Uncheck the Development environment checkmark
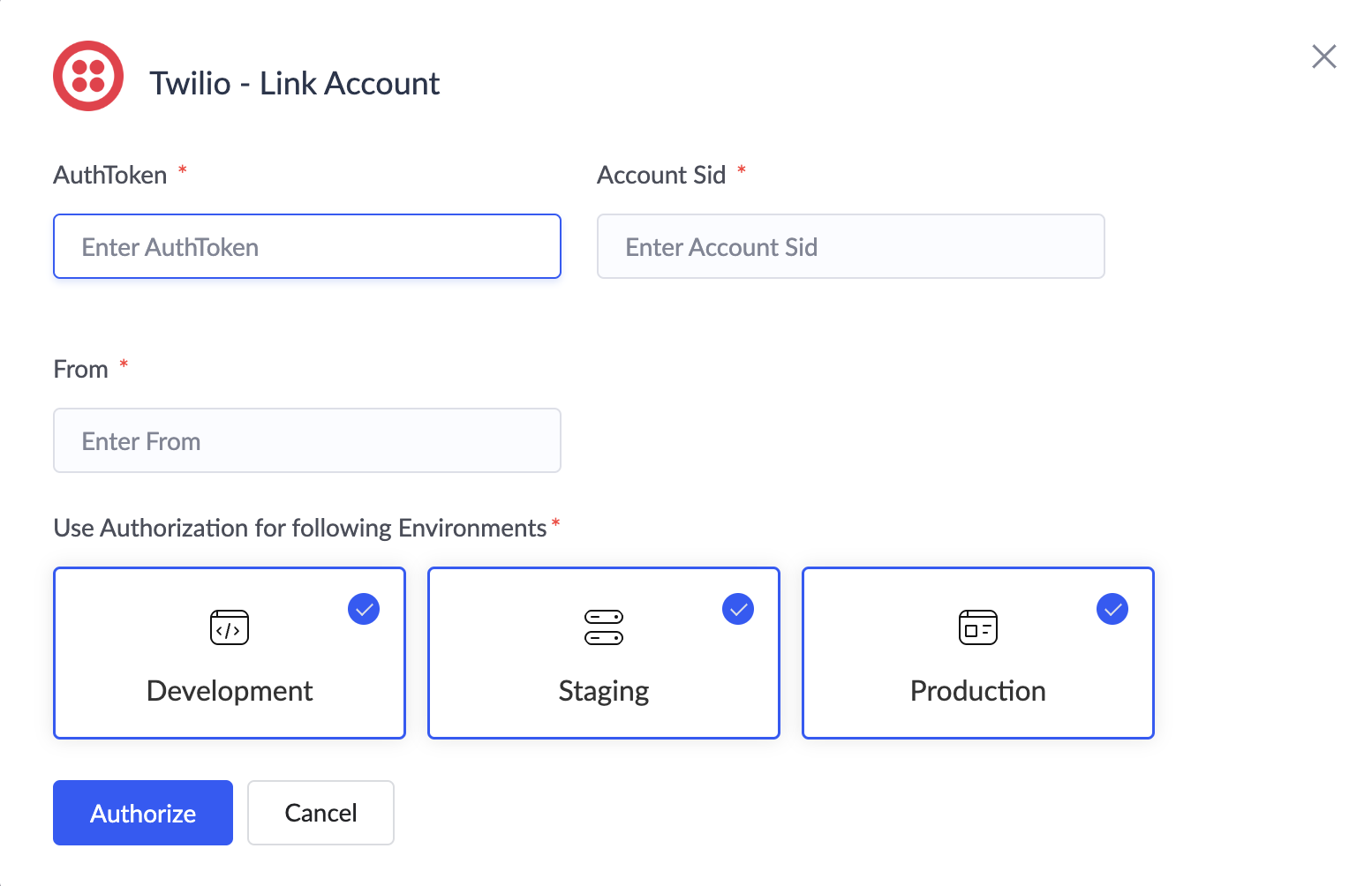This screenshot has width=1372, height=886. click(x=364, y=609)
